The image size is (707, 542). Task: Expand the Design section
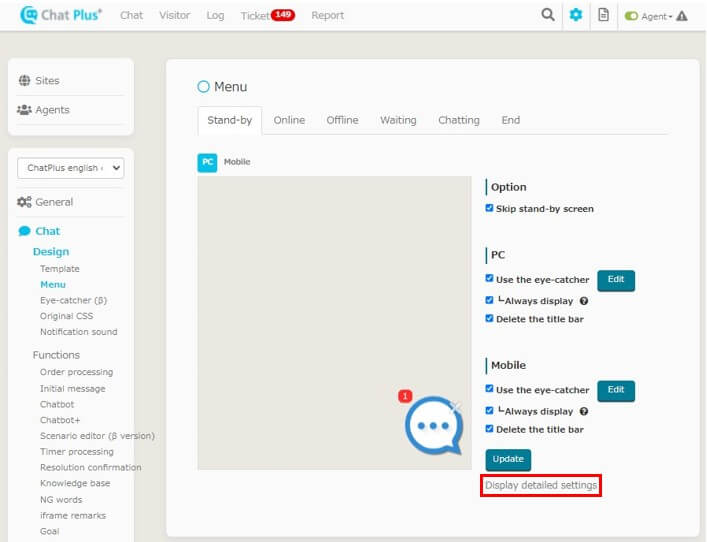tap(51, 252)
